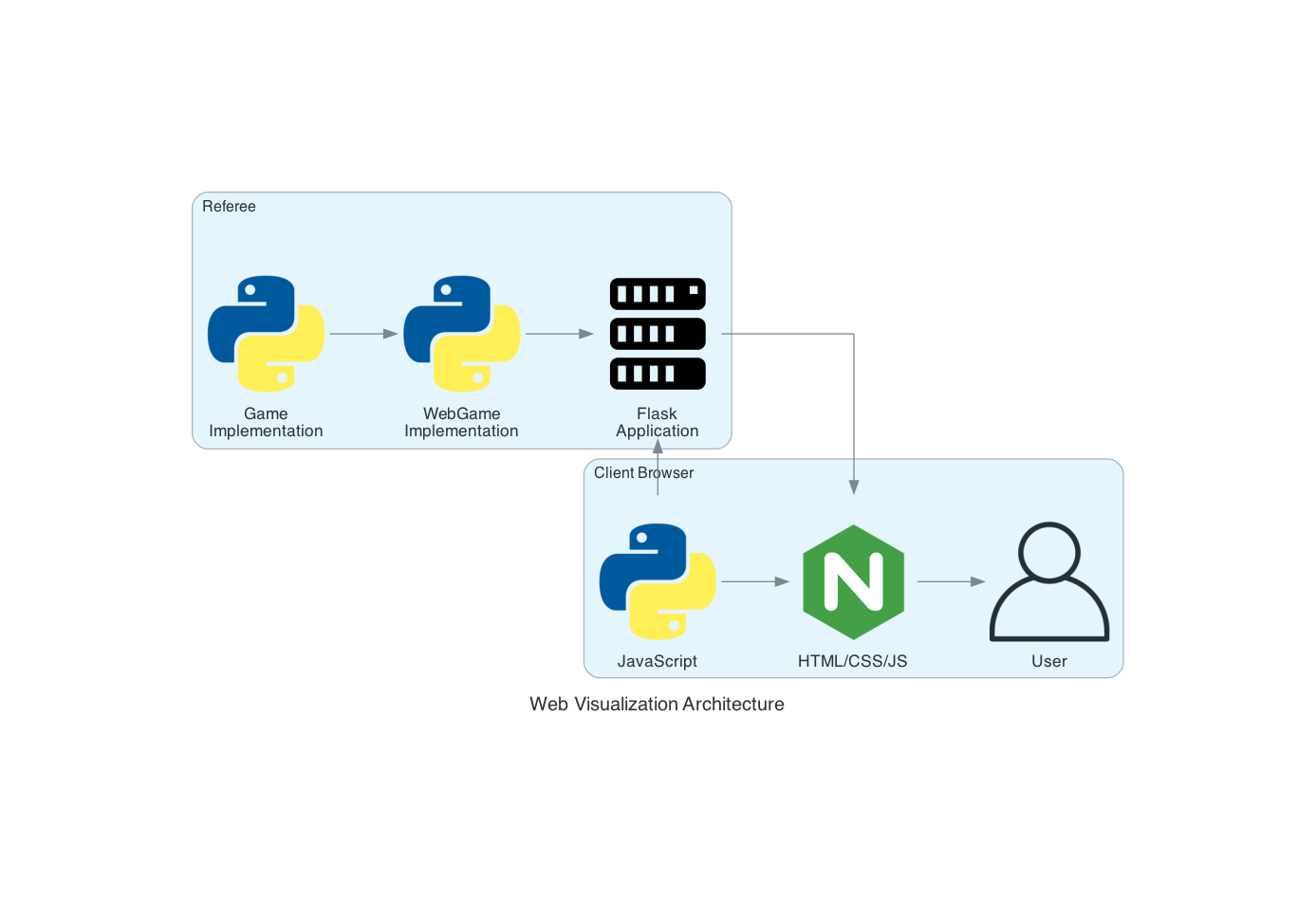Click the downward arrowhead above HTML/CSS/JS icon
This screenshot has width=1316, height=900.
click(854, 487)
